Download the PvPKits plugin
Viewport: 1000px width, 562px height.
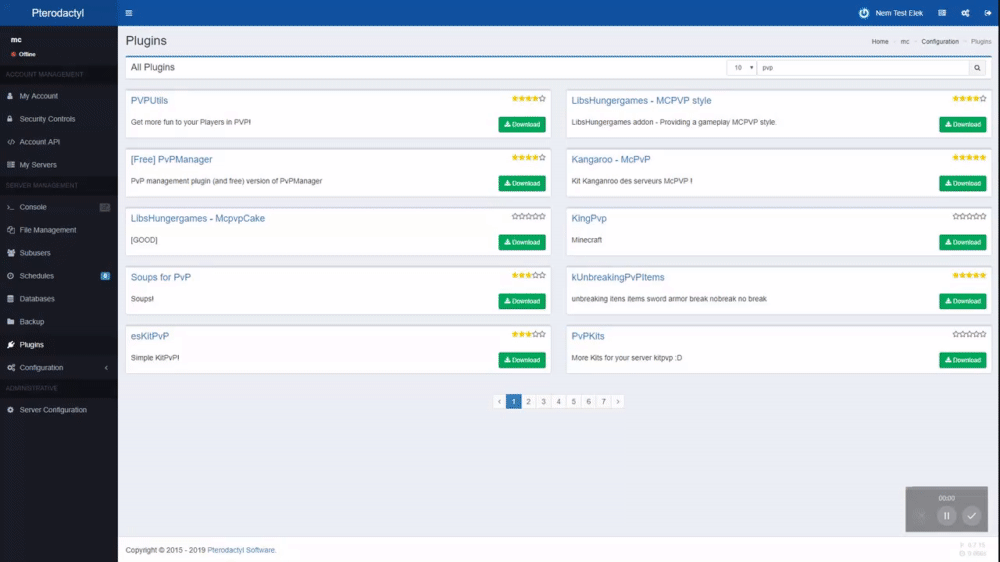[x=962, y=360]
